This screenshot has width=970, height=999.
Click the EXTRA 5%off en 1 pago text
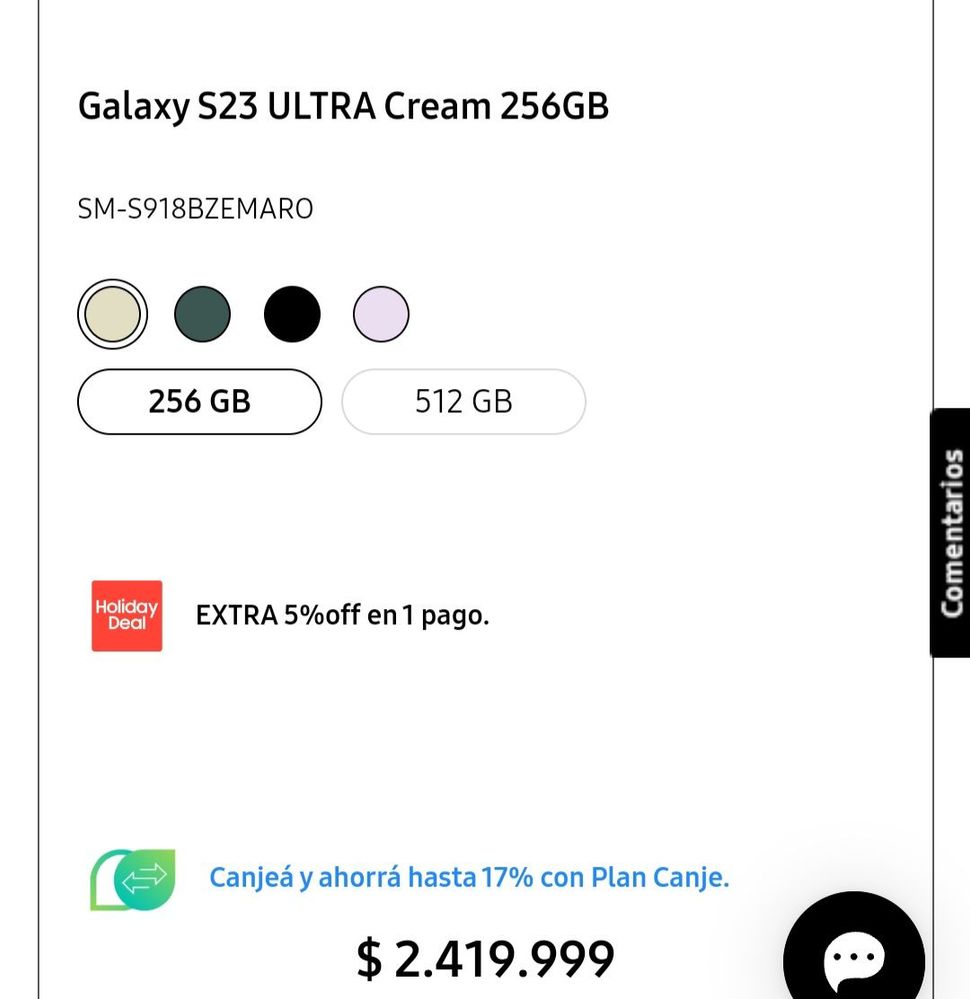[x=342, y=615]
